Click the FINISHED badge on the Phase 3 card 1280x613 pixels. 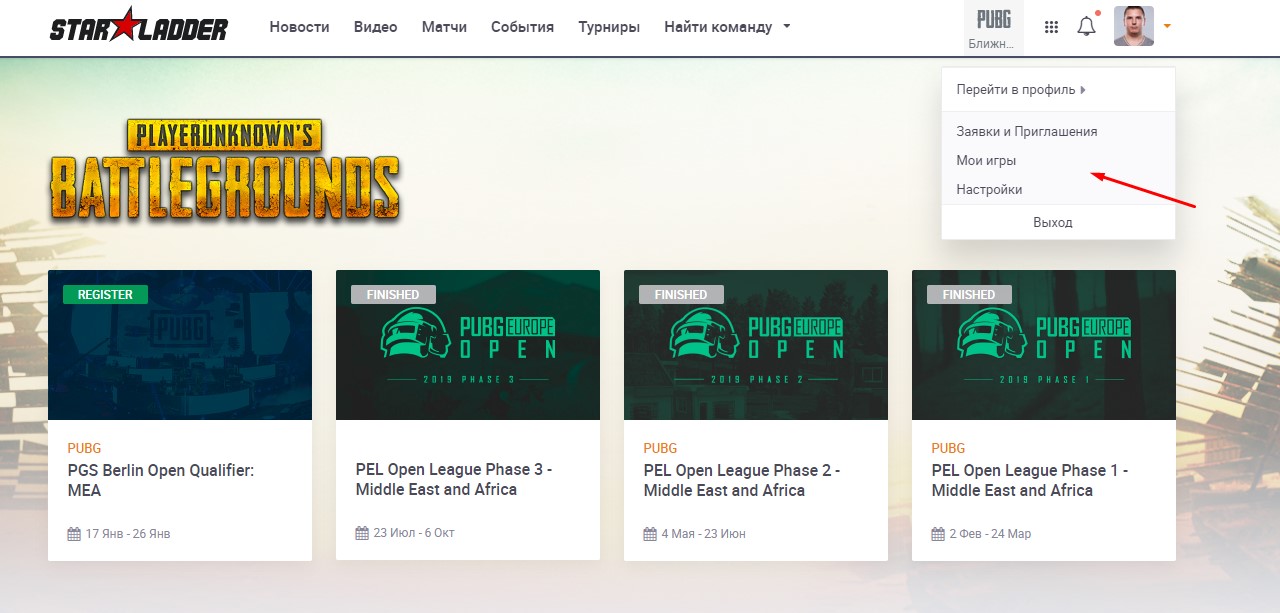point(393,294)
